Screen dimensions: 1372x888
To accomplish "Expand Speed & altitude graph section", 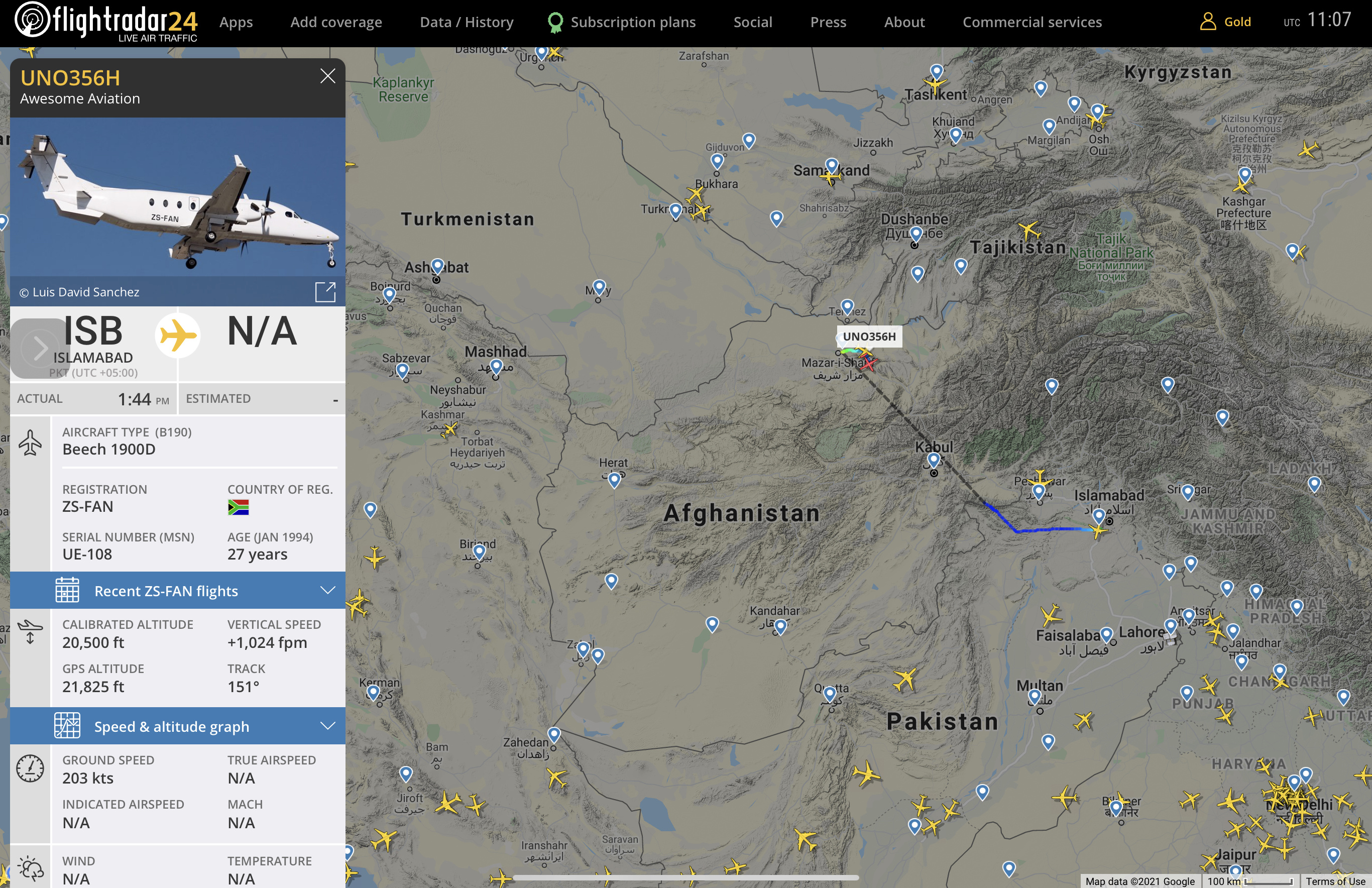I will (x=327, y=725).
